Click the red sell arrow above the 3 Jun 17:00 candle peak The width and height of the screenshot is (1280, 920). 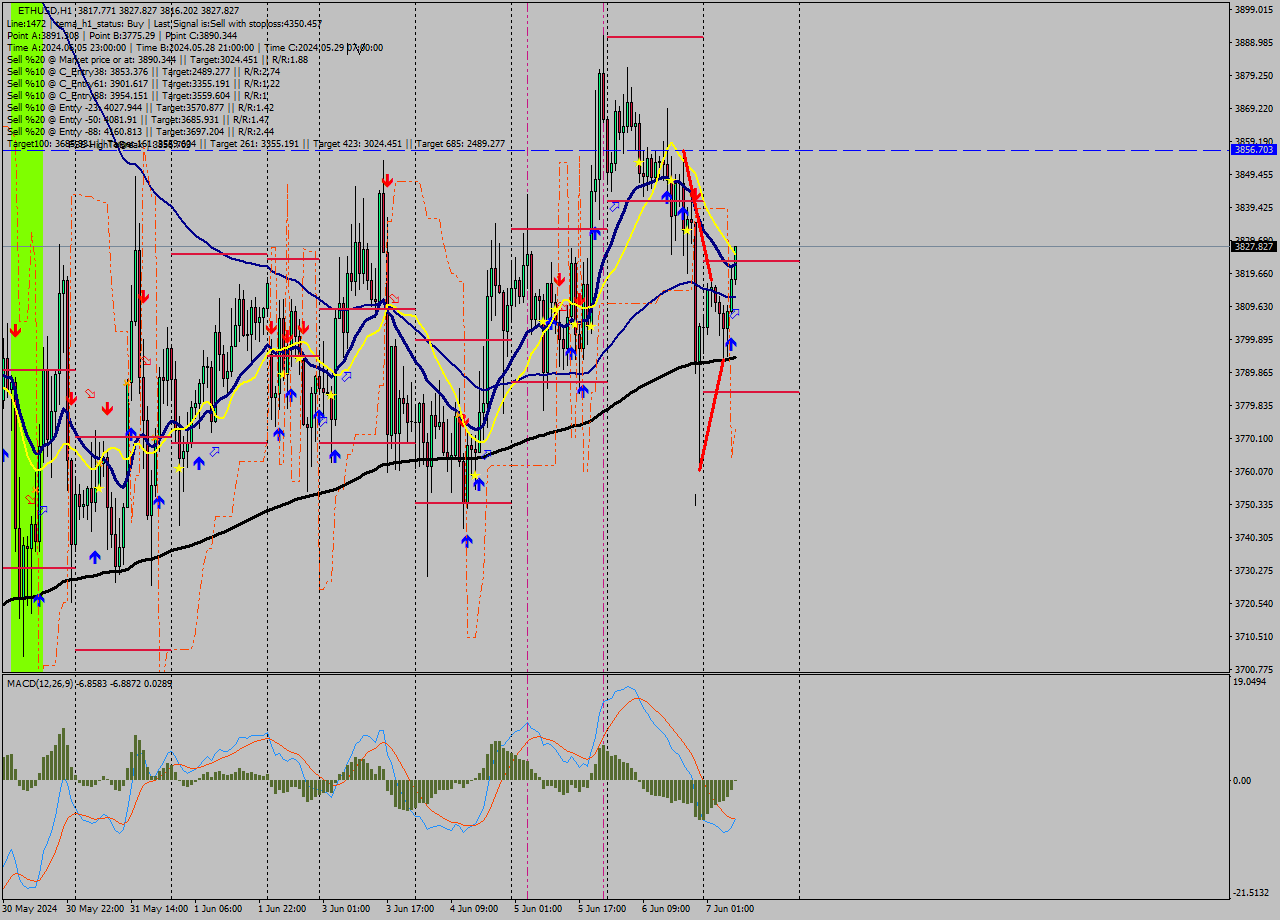[x=386, y=180]
